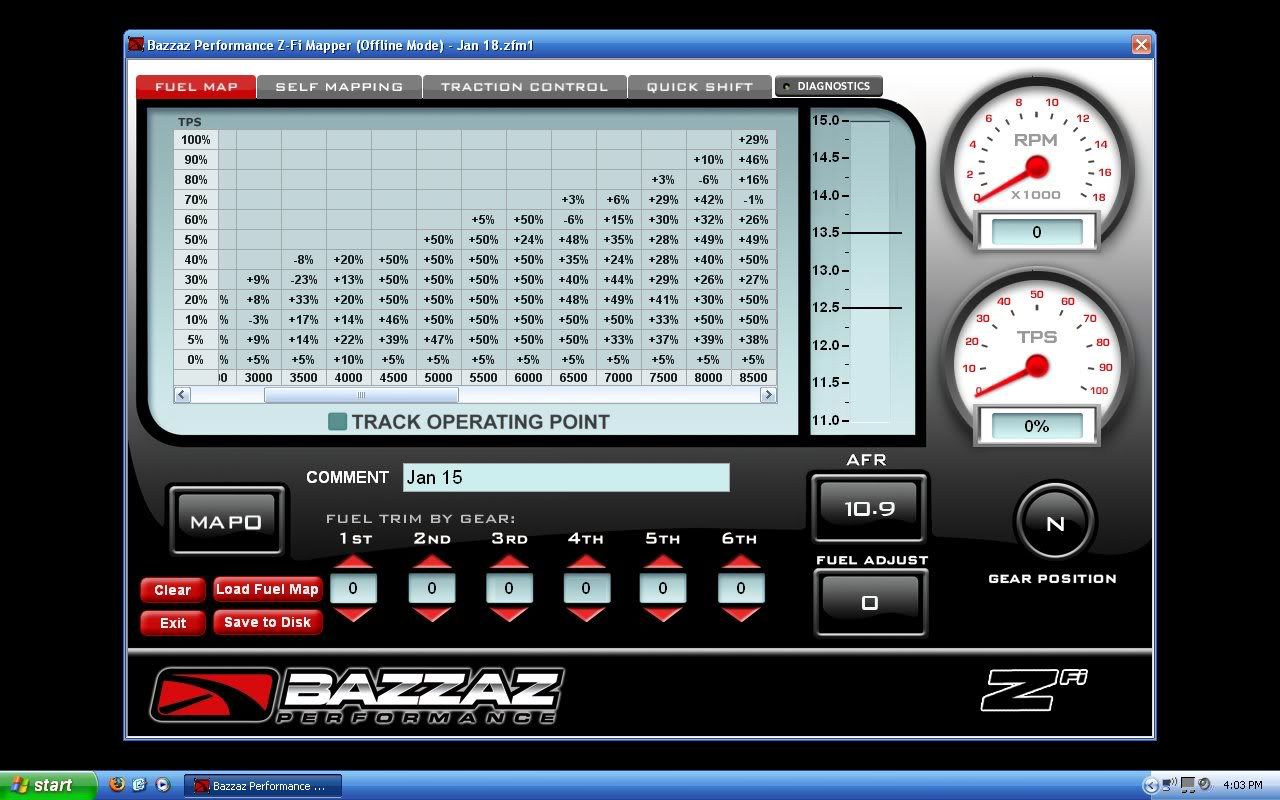The image size is (1280, 800).
Task: Click the 6500 RPM column header
Action: [x=573, y=378]
